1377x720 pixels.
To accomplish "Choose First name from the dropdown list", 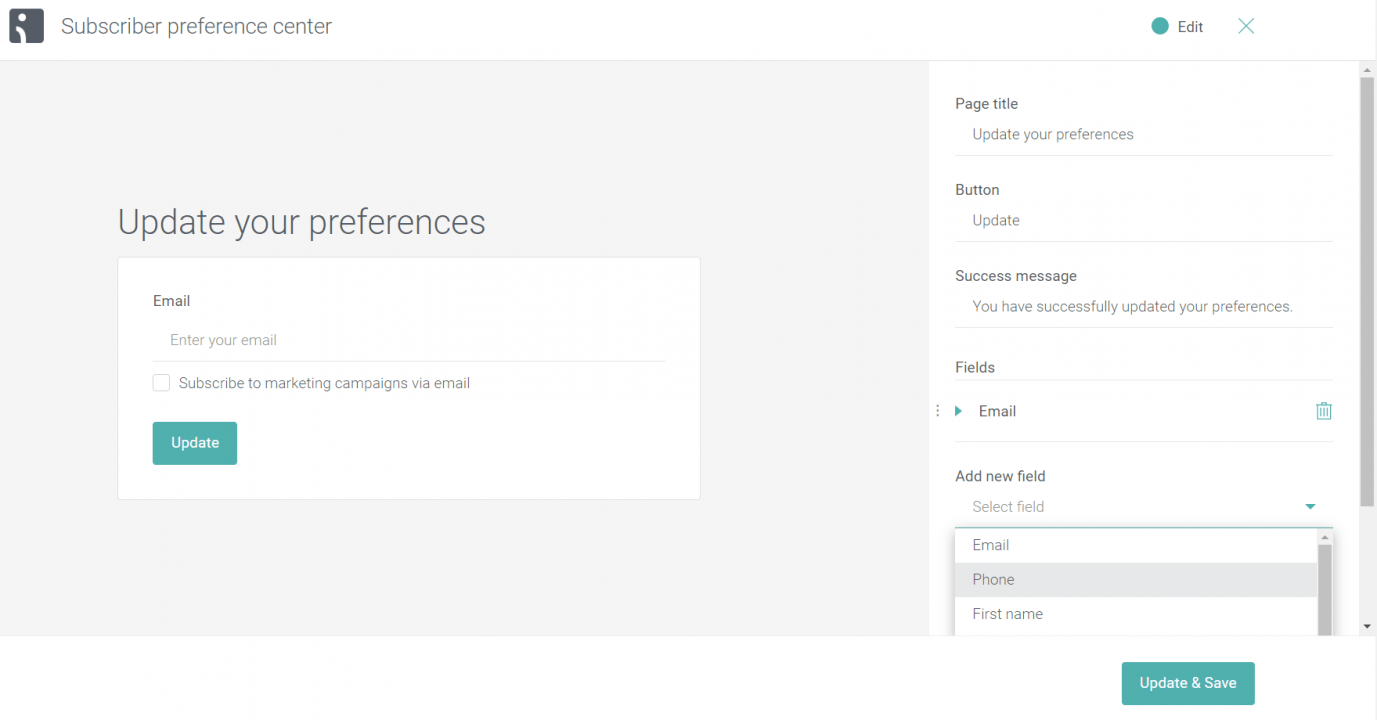I will 1136,614.
